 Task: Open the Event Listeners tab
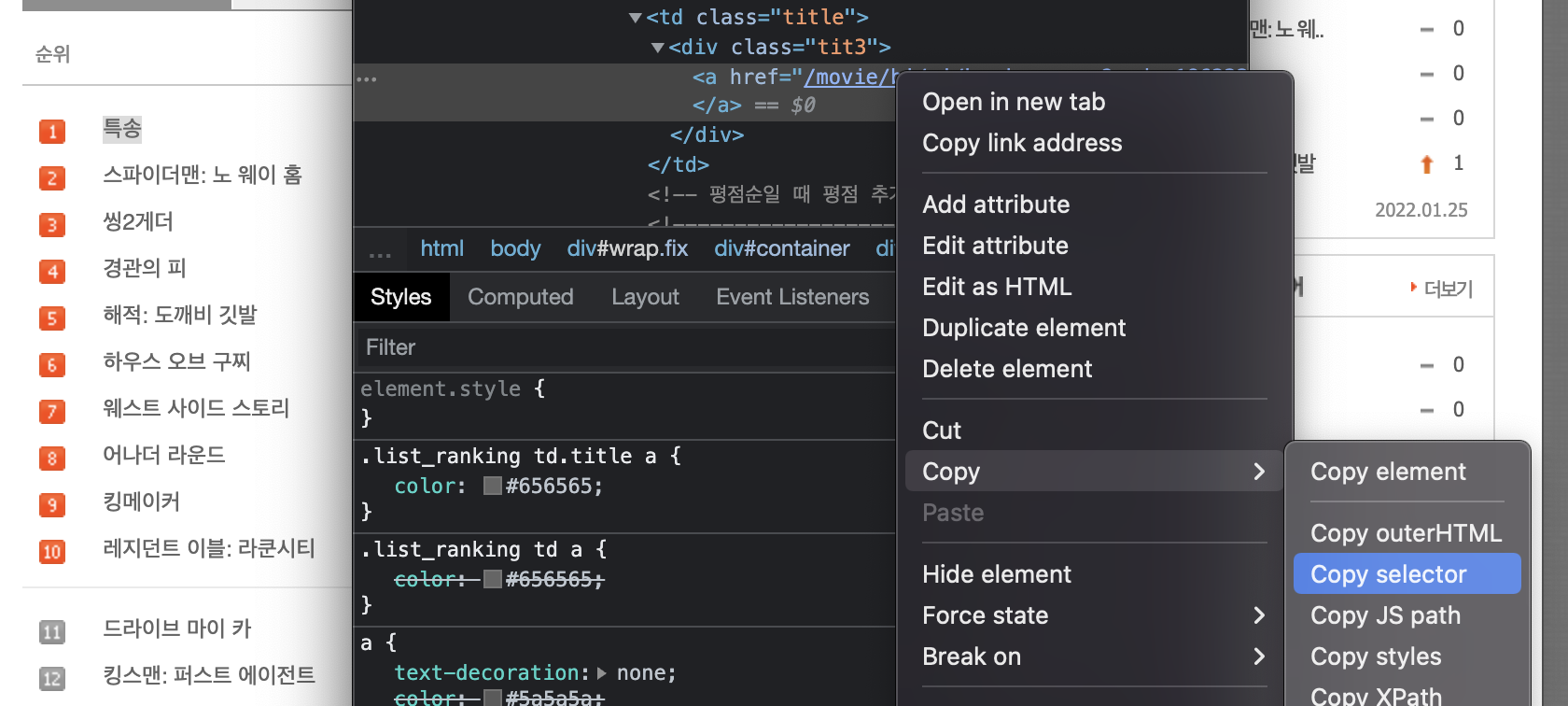(x=792, y=297)
